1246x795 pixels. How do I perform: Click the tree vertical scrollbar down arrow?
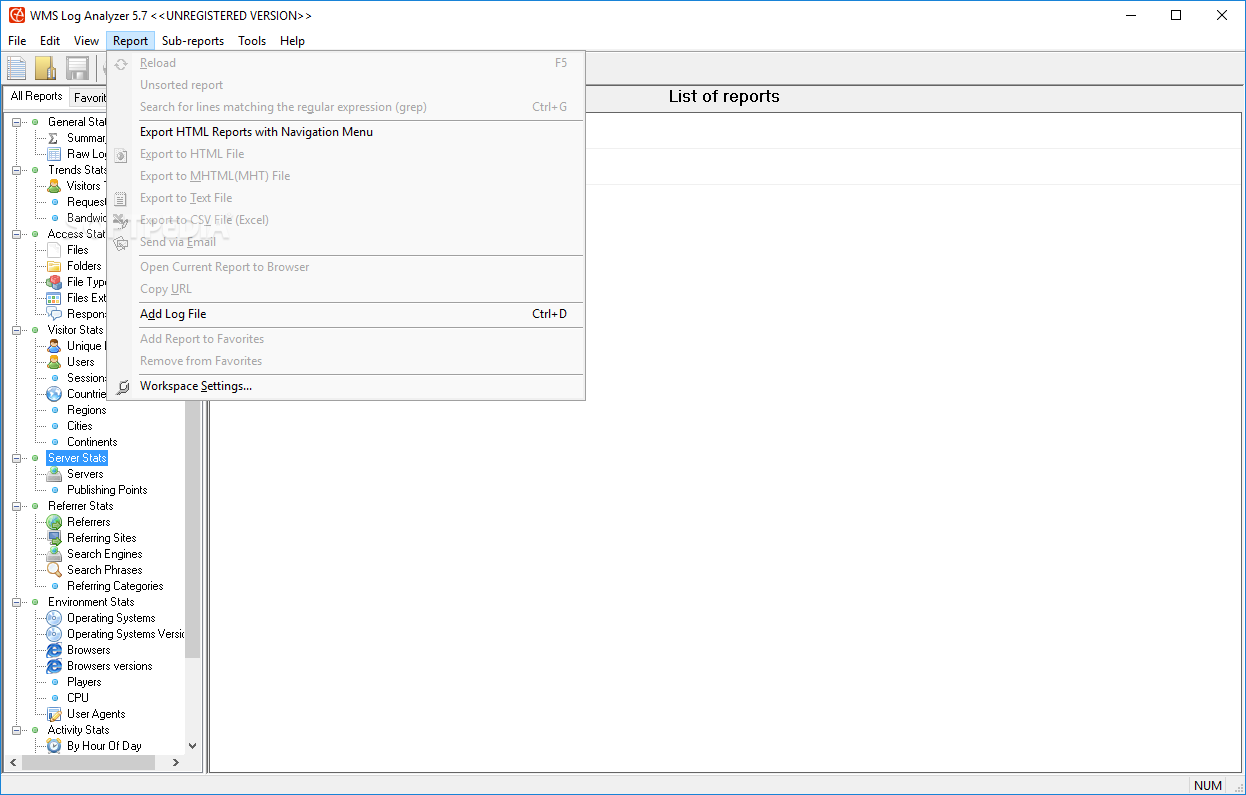click(193, 746)
